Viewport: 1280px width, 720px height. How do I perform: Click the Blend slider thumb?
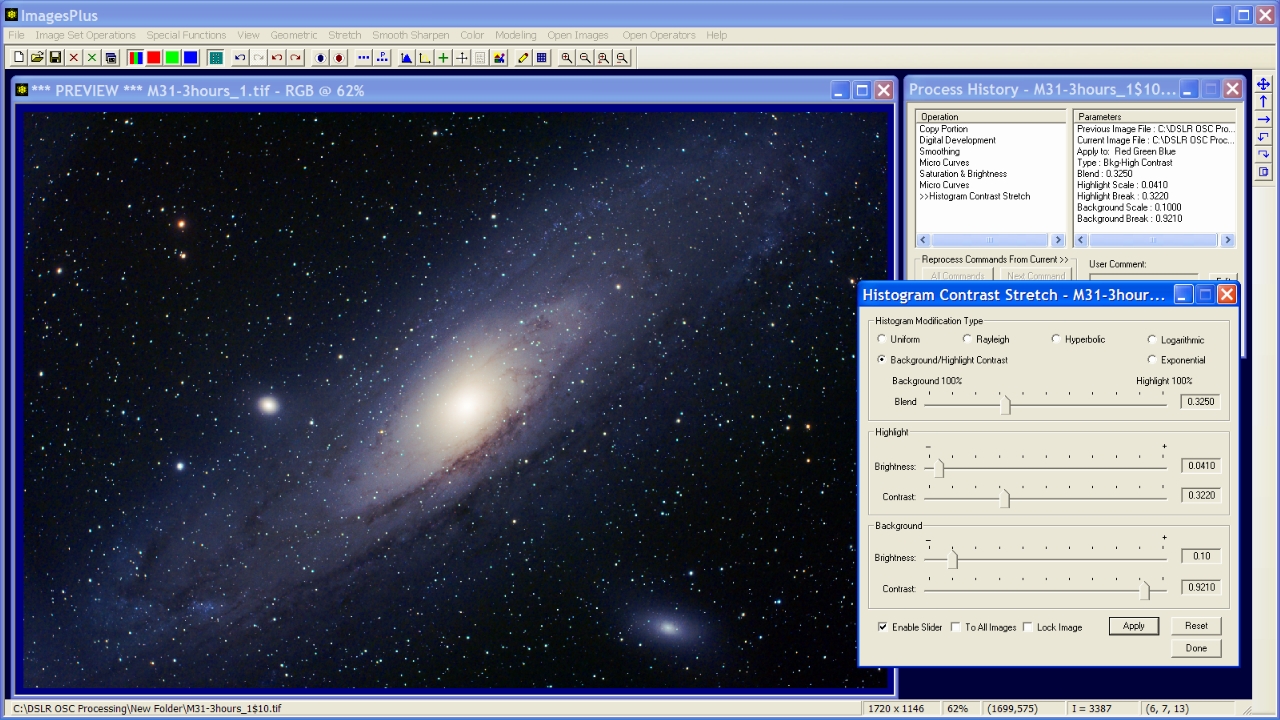(x=1005, y=404)
